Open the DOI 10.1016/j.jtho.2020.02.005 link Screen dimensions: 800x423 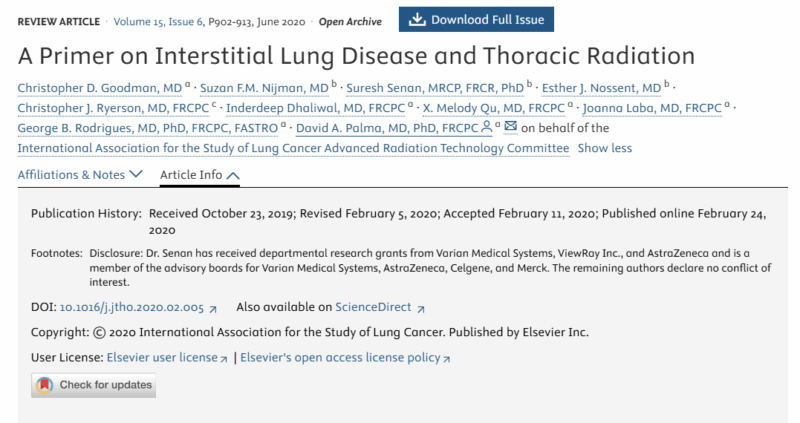click(x=132, y=307)
